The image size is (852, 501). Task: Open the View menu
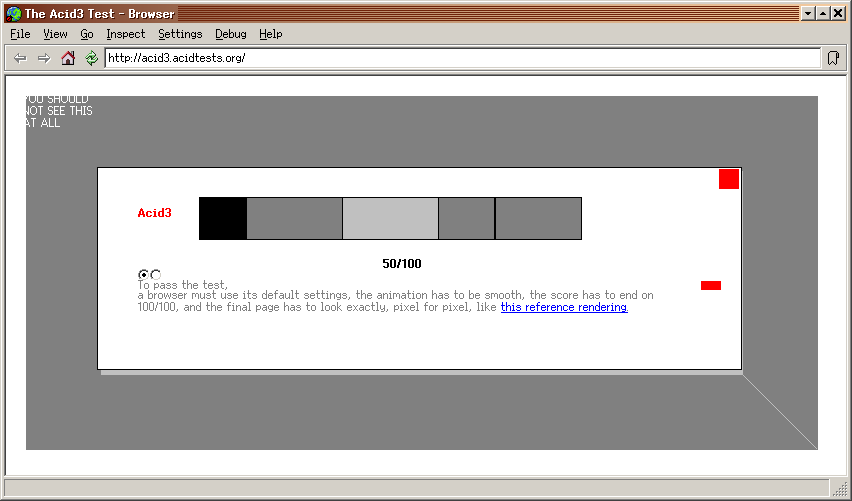pyautogui.click(x=55, y=34)
